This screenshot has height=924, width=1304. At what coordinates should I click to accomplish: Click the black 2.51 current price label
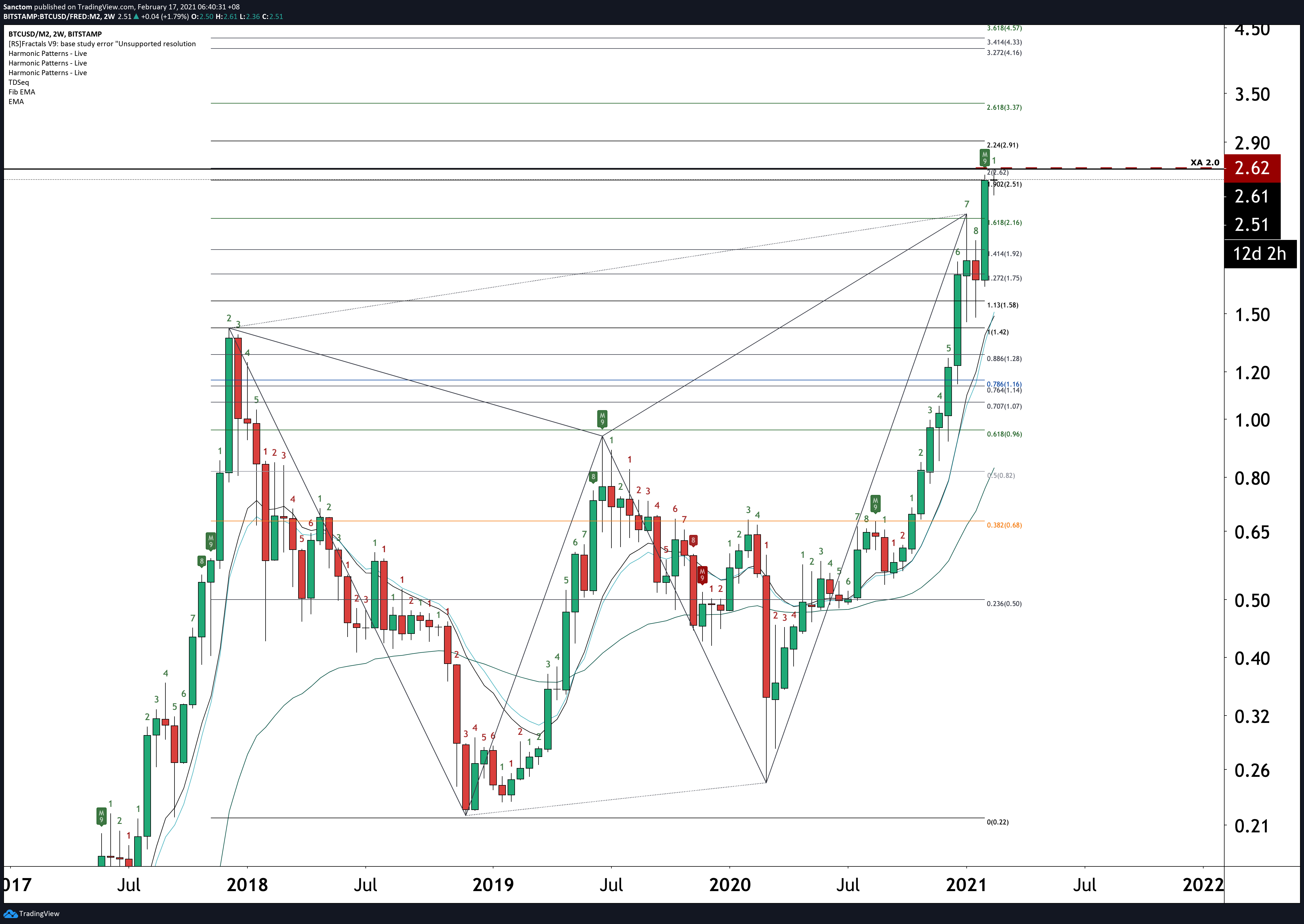click(x=1252, y=225)
